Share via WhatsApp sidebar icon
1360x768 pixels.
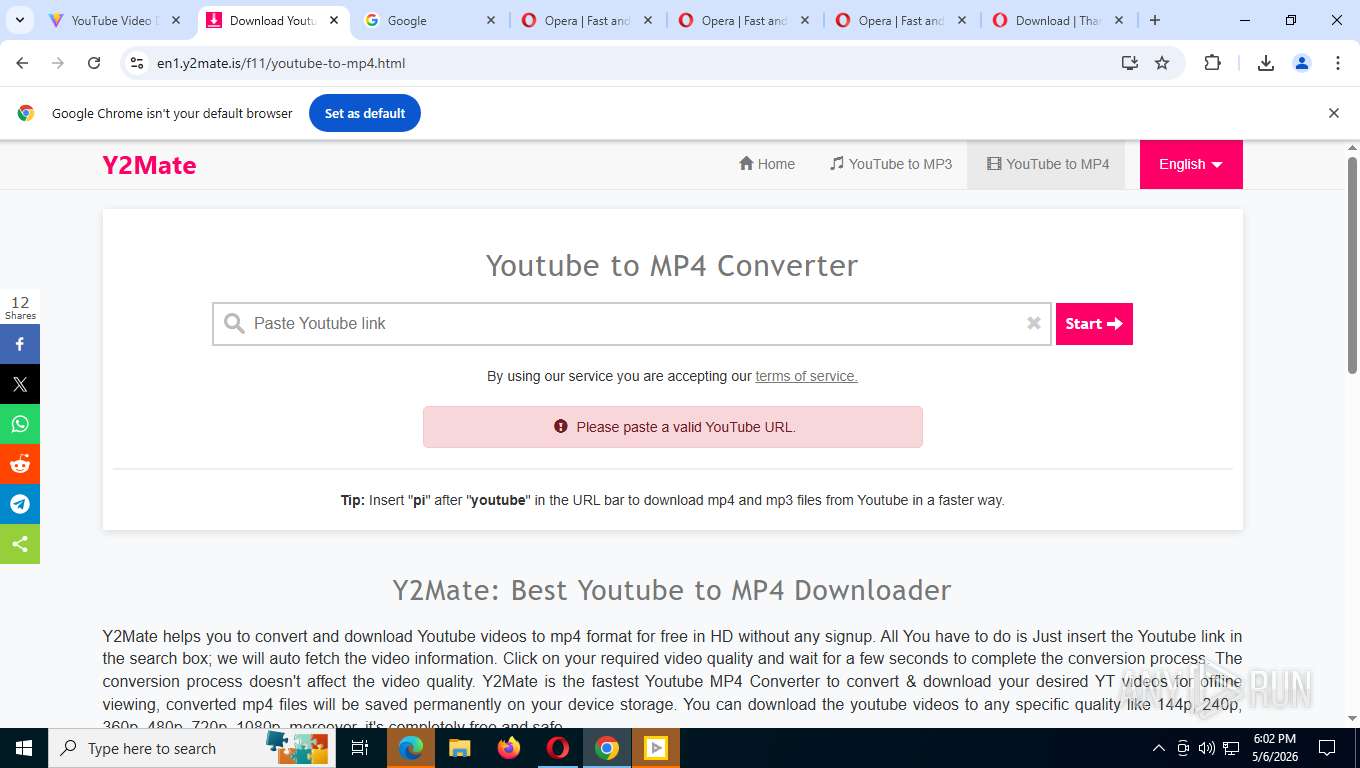(x=20, y=424)
